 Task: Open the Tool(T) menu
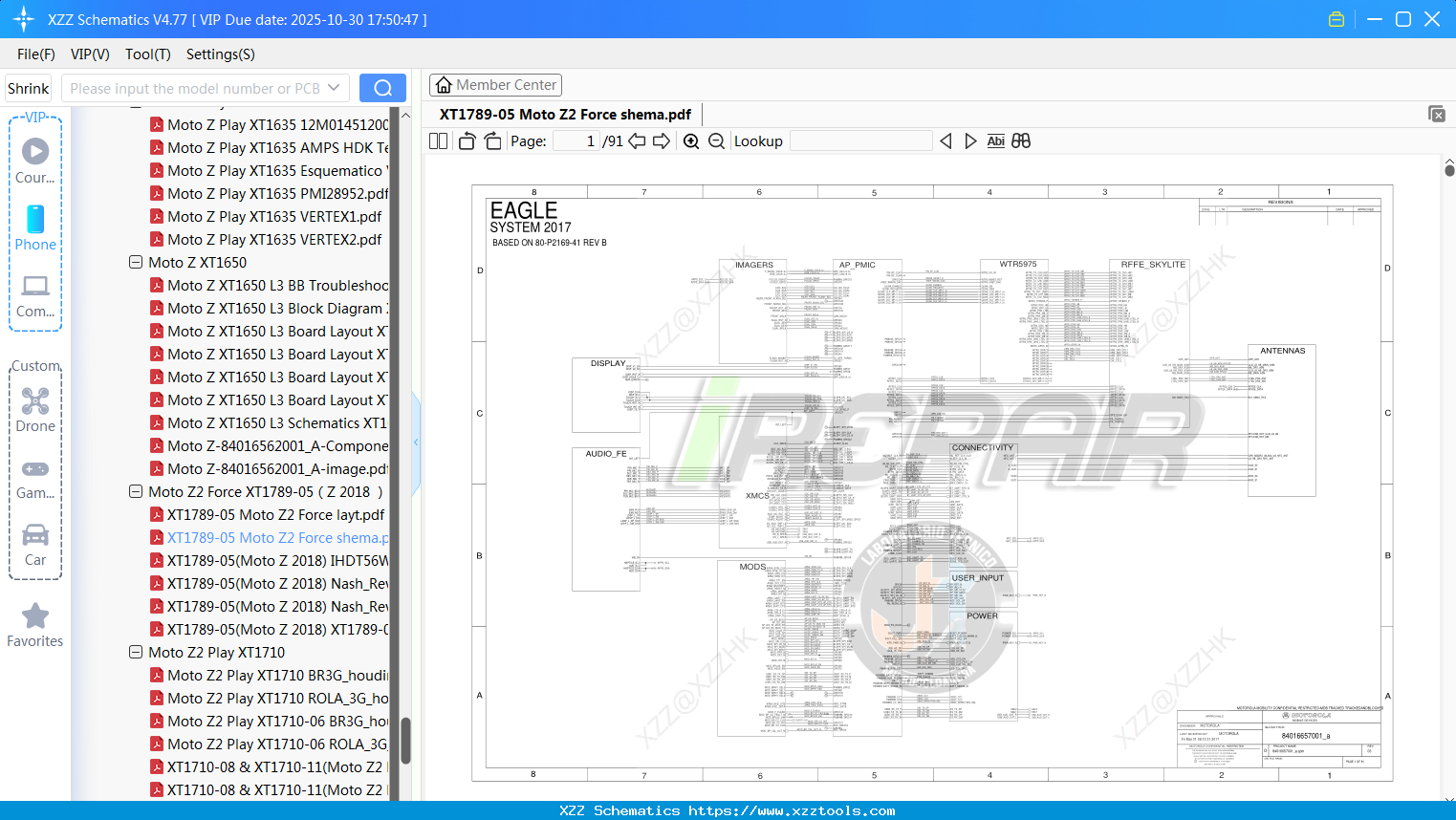pos(148,54)
